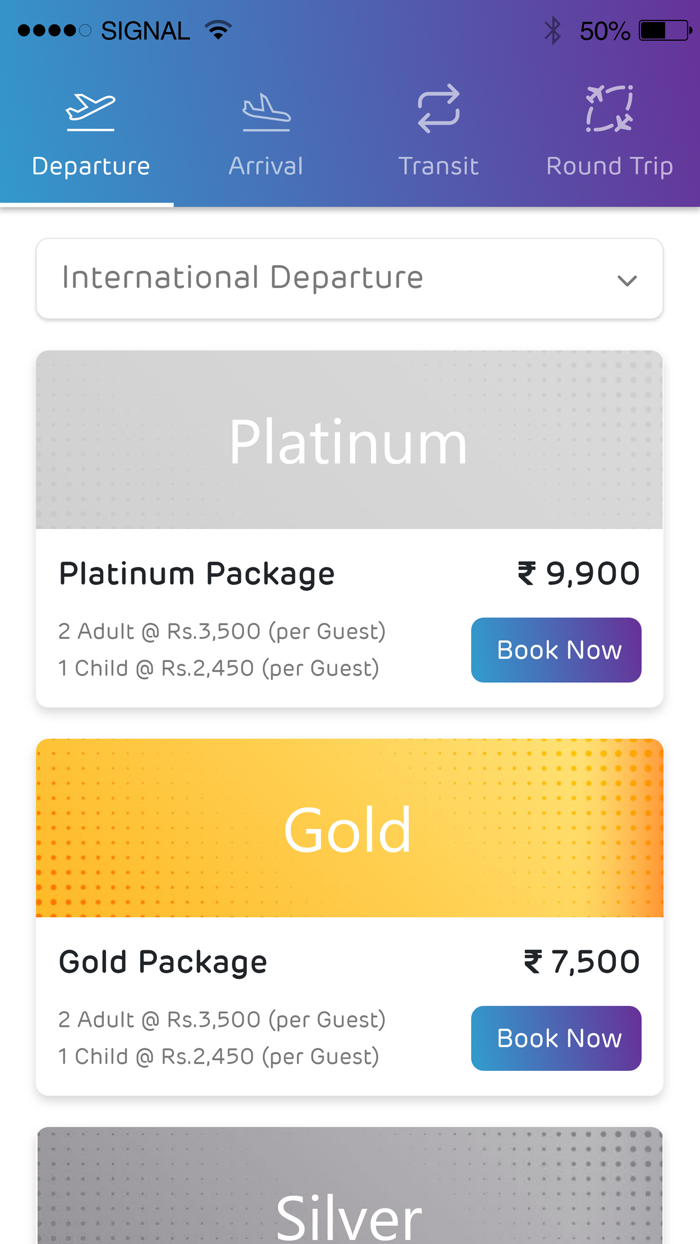Tap the Arrival landing plane icon
Image resolution: width=700 pixels, height=1244 pixels.
pos(266,111)
